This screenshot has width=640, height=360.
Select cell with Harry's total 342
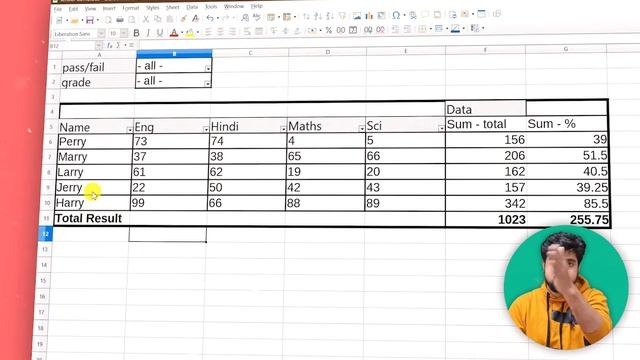click(x=485, y=203)
